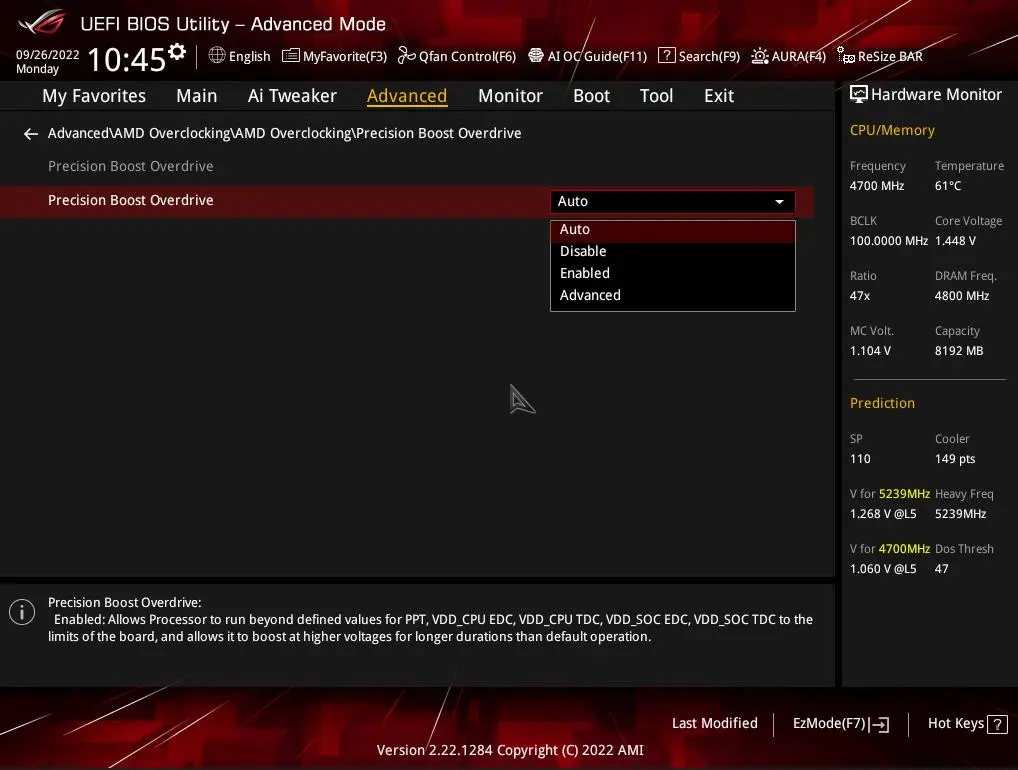Click the 100.0000 MHz BCLK value
1018x770 pixels.
[x=889, y=241]
